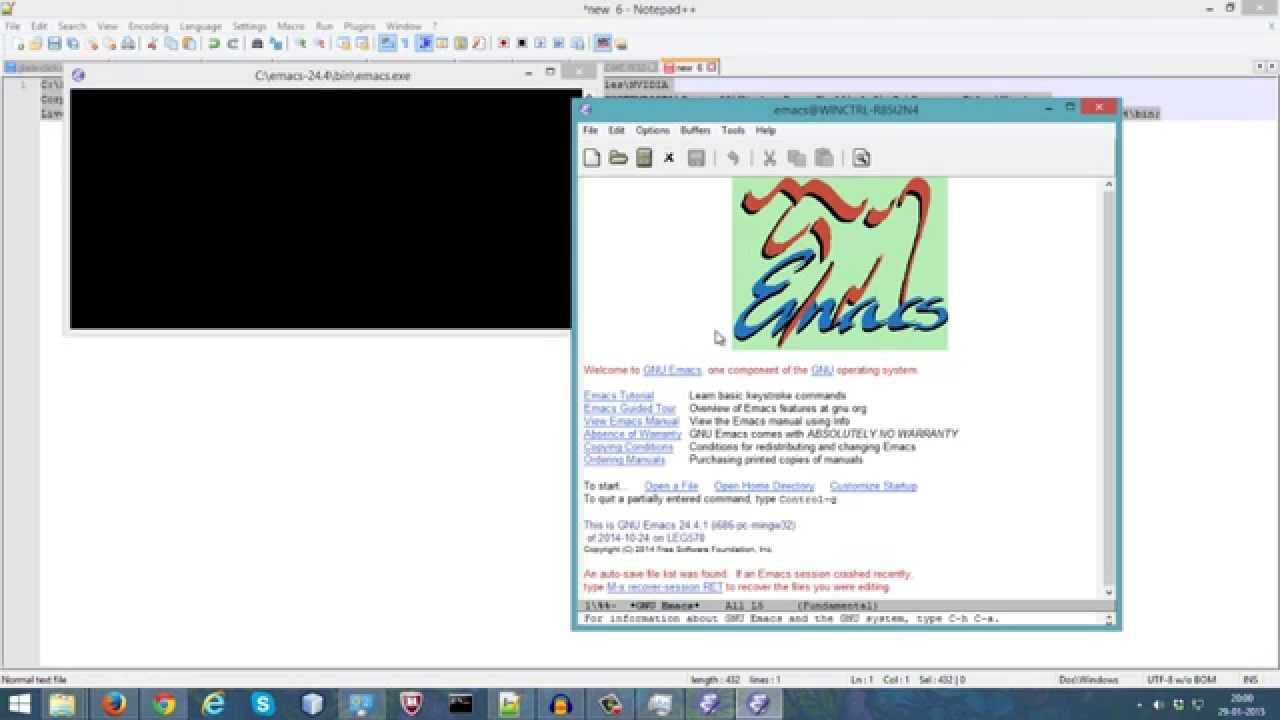Click the Kill Buffer X icon in Emacs toolbar
This screenshot has width=1280, height=720.
[669, 158]
